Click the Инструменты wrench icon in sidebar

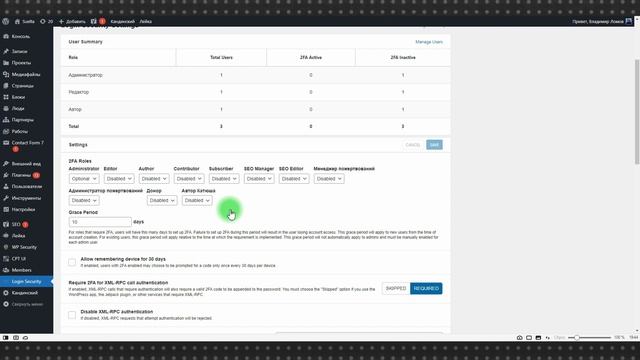[x=6, y=198]
